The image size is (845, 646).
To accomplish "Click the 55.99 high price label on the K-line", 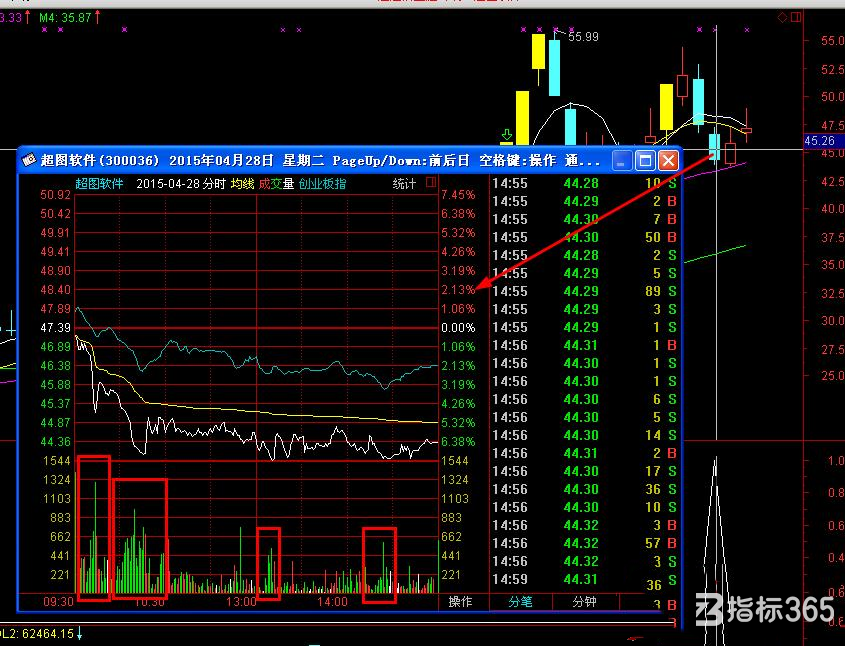I will click(x=583, y=37).
